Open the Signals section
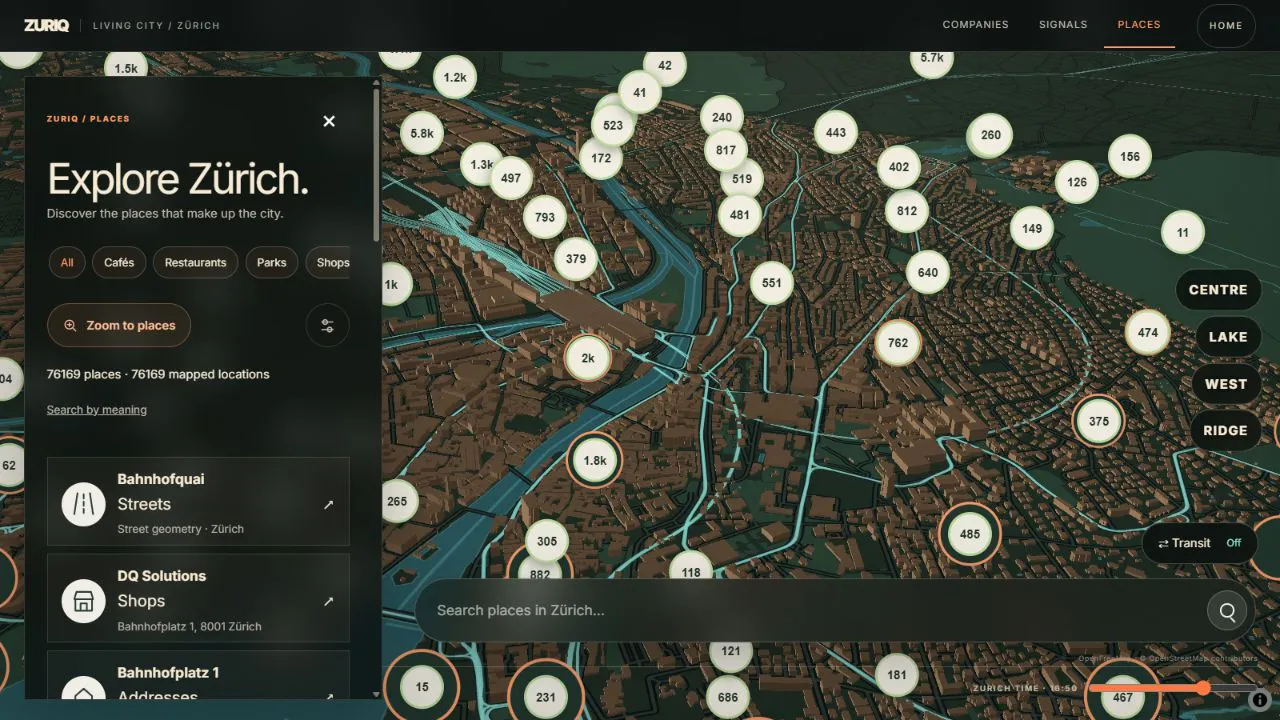 point(1063,25)
